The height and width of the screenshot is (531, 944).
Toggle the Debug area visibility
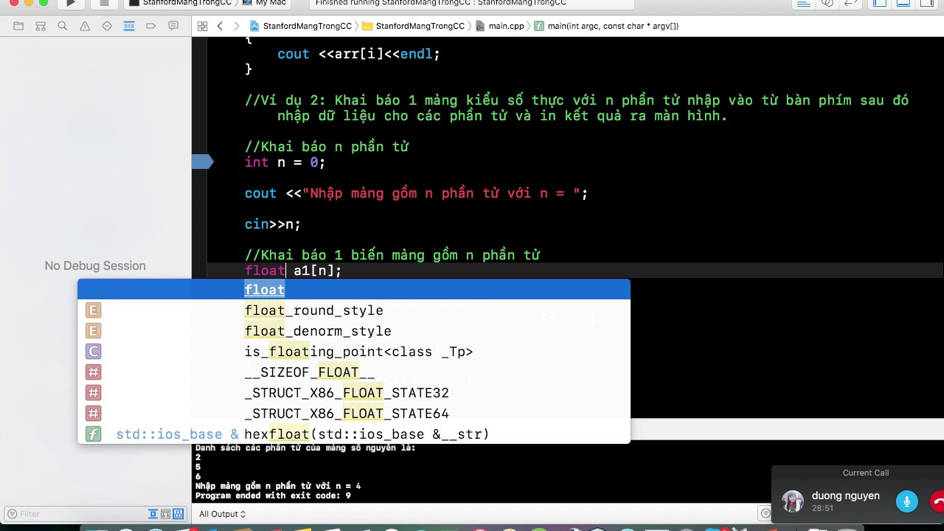[x=903, y=3]
